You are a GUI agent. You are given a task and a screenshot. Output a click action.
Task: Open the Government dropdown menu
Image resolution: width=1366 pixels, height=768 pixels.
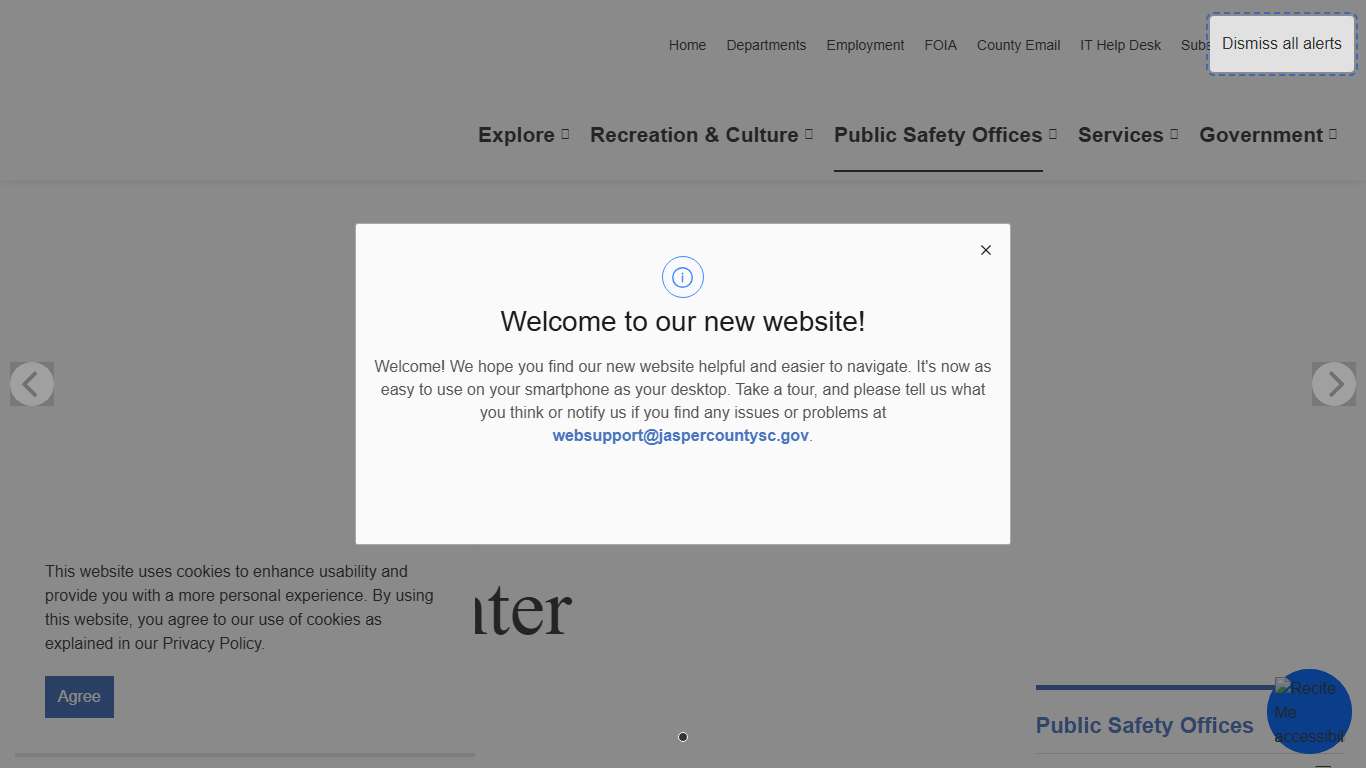coord(1267,135)
